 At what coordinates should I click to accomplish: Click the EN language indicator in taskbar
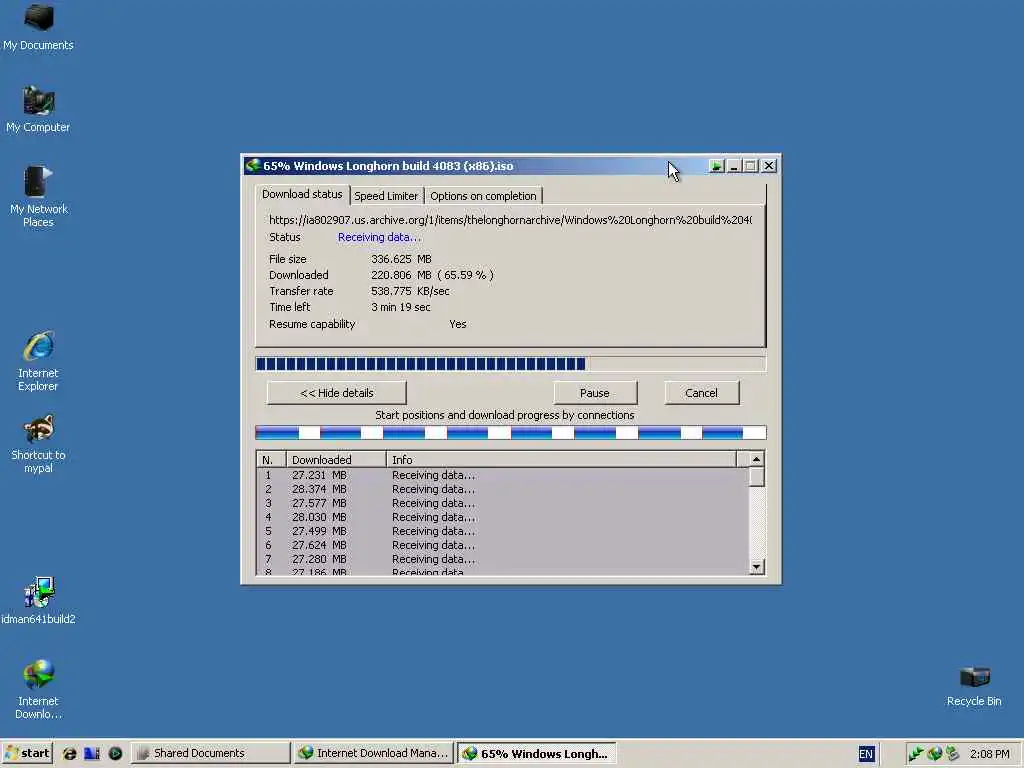pos(866,754)
